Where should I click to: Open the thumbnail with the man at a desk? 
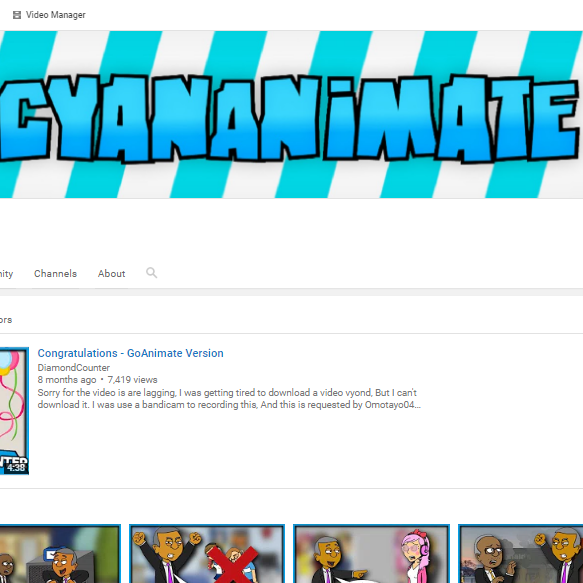pos(60,554)
